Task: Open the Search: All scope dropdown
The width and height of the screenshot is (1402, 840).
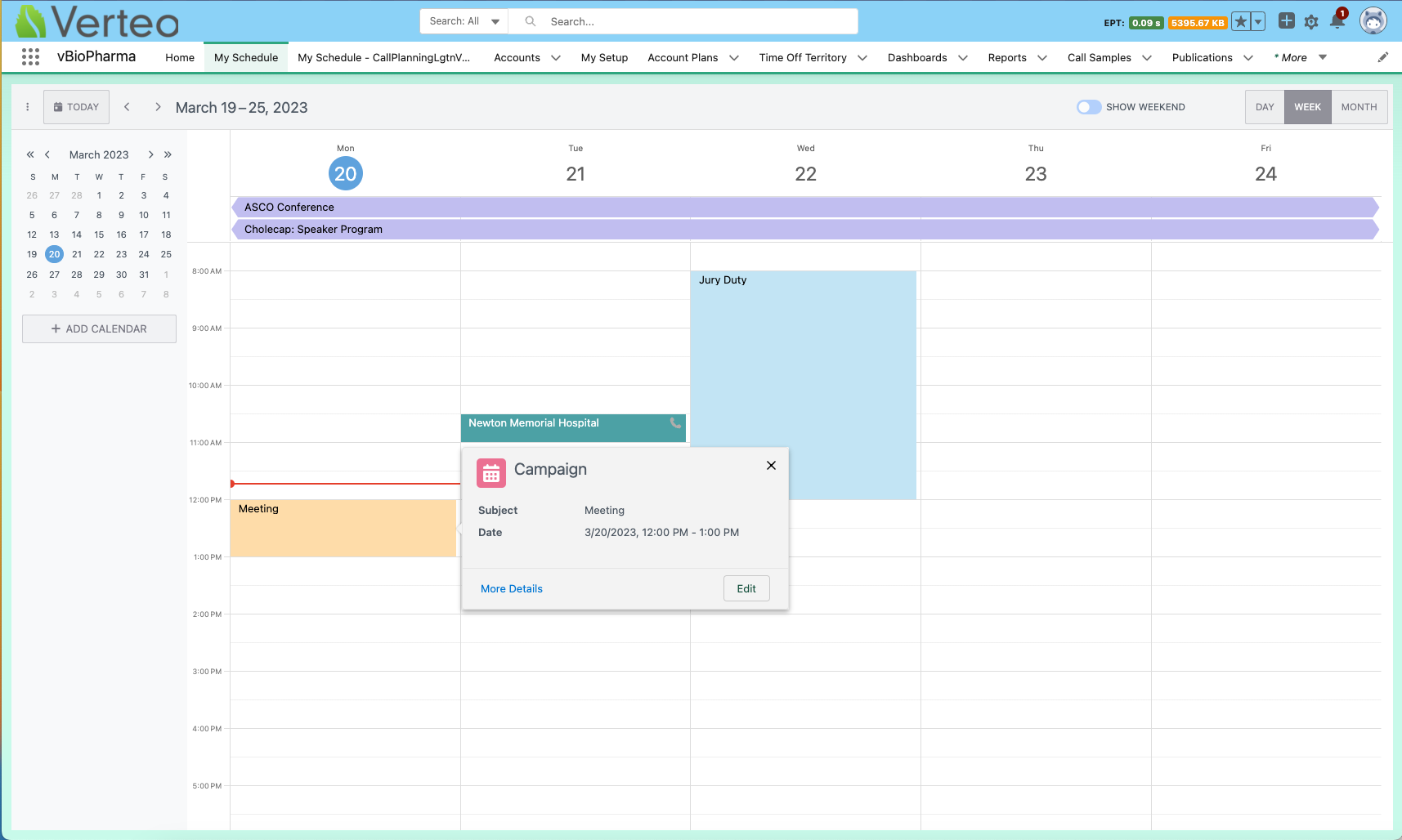Action: pos(464,21)
